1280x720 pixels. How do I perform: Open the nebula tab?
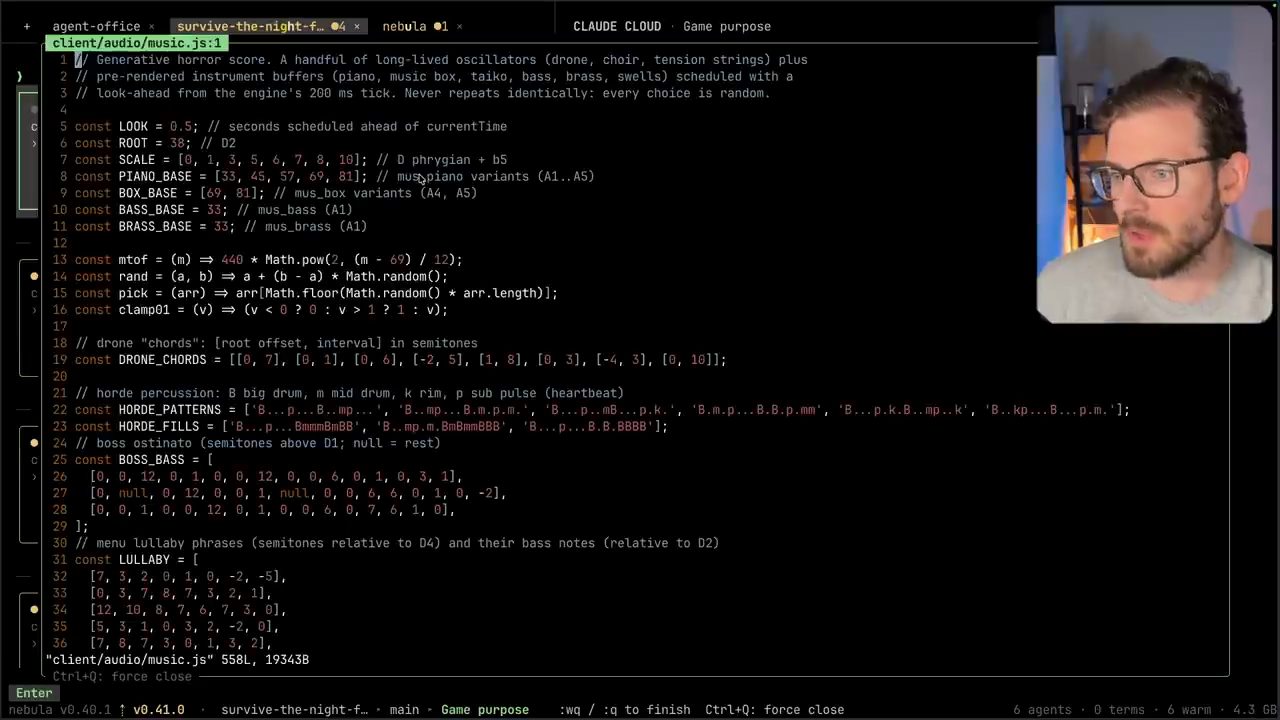(404, 27)
